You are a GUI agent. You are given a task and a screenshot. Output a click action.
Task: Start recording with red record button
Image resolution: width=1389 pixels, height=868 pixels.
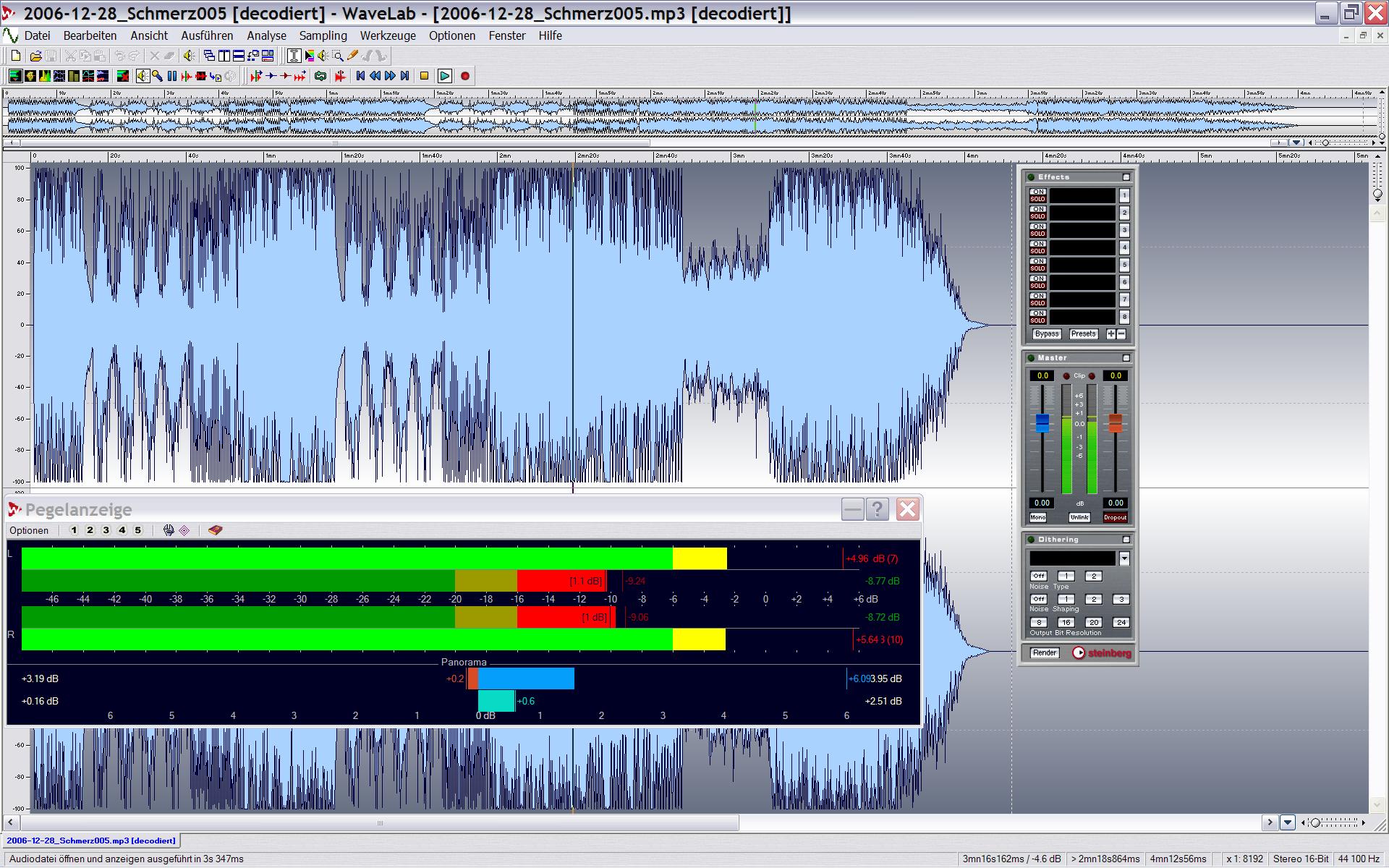(465, 76)
